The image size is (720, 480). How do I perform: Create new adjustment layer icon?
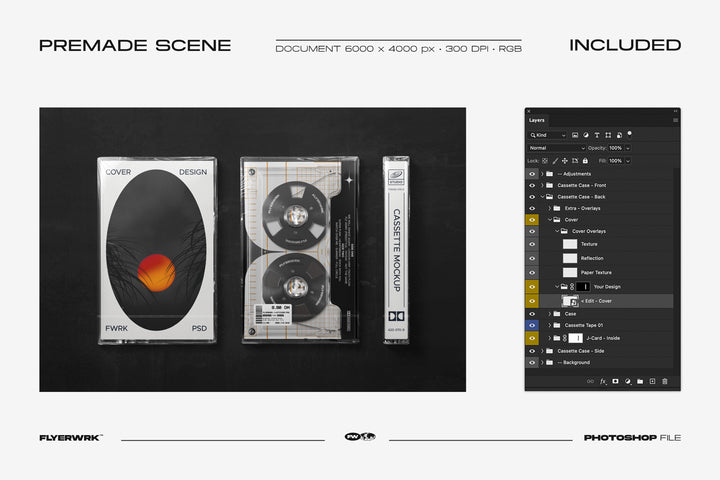pos(627,381)
